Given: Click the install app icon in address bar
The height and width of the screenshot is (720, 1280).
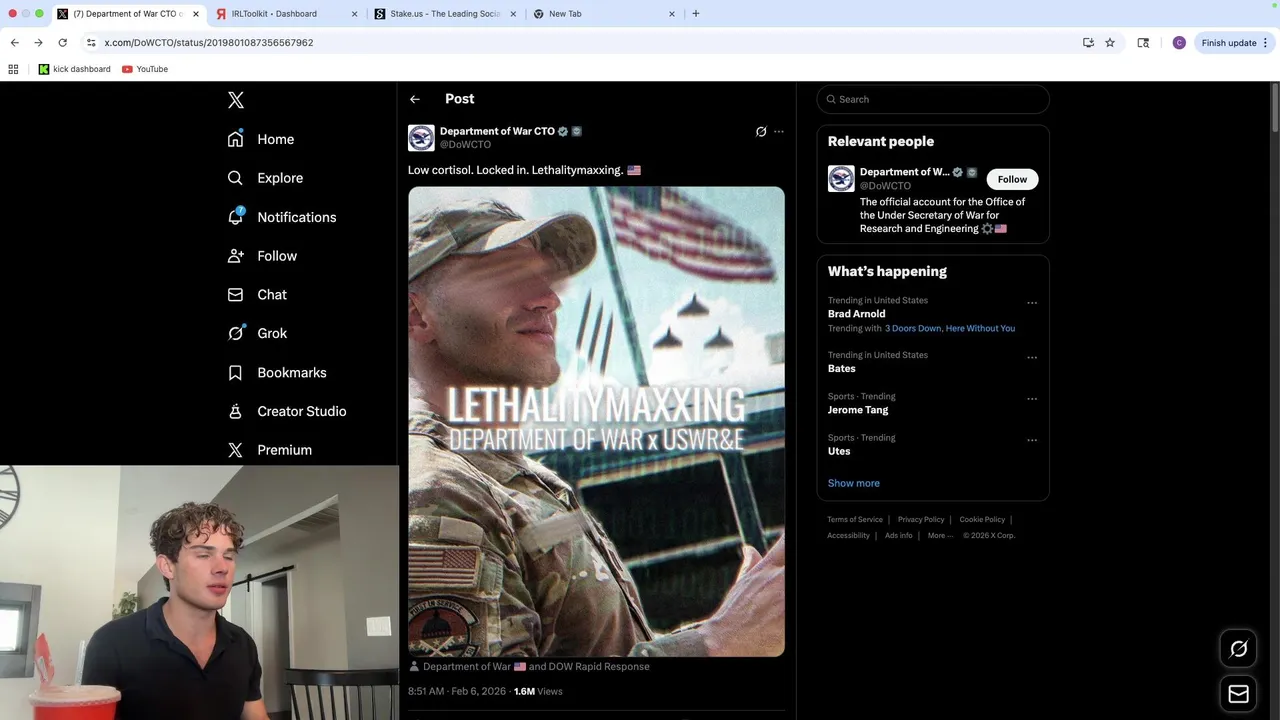Looking at the screenshot, I should [x=1088, y=43].
